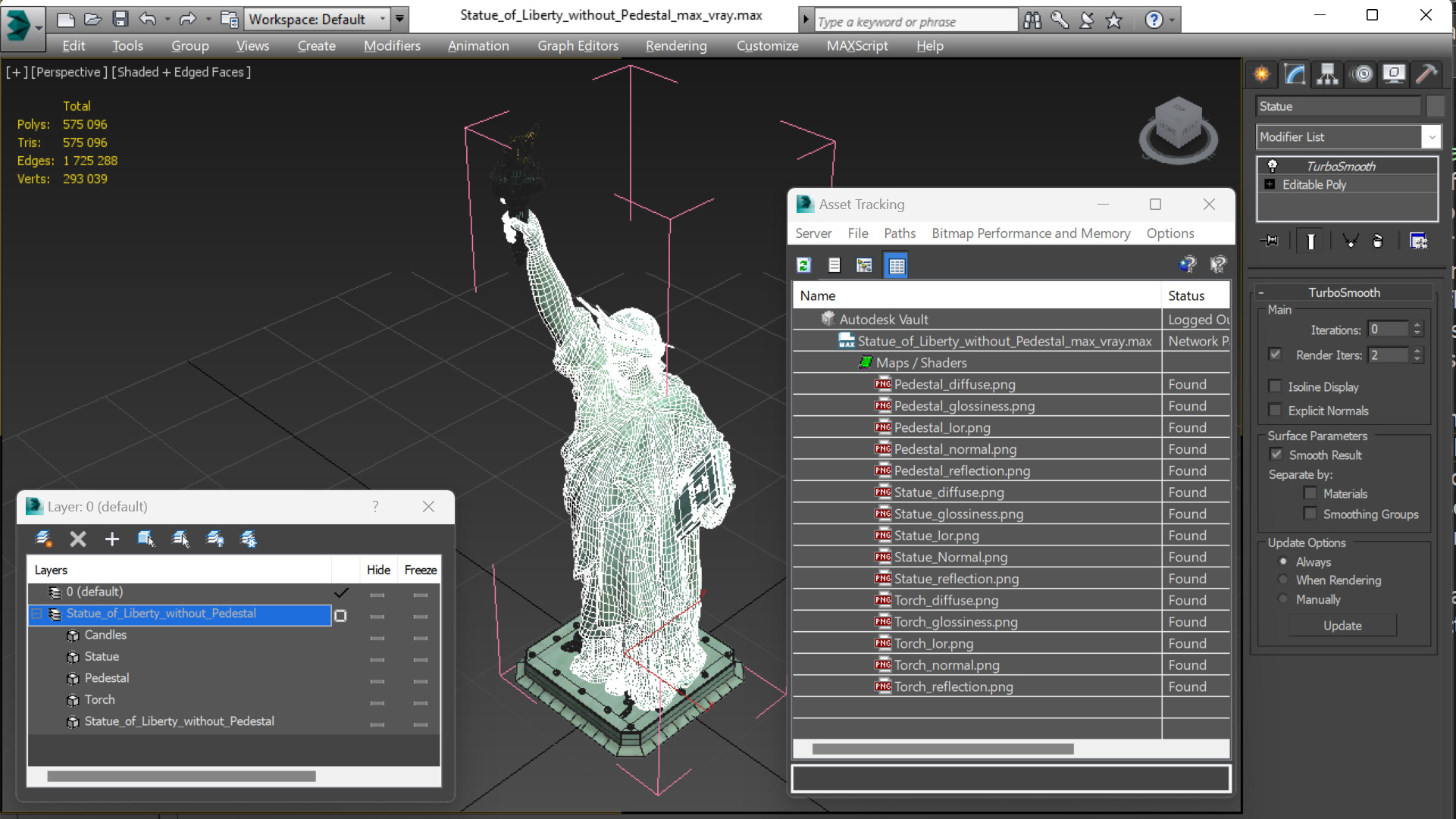1456x819 pixels.
Task: Click the Name column header in Asset Tracking
Action: [x=977, y=295]
